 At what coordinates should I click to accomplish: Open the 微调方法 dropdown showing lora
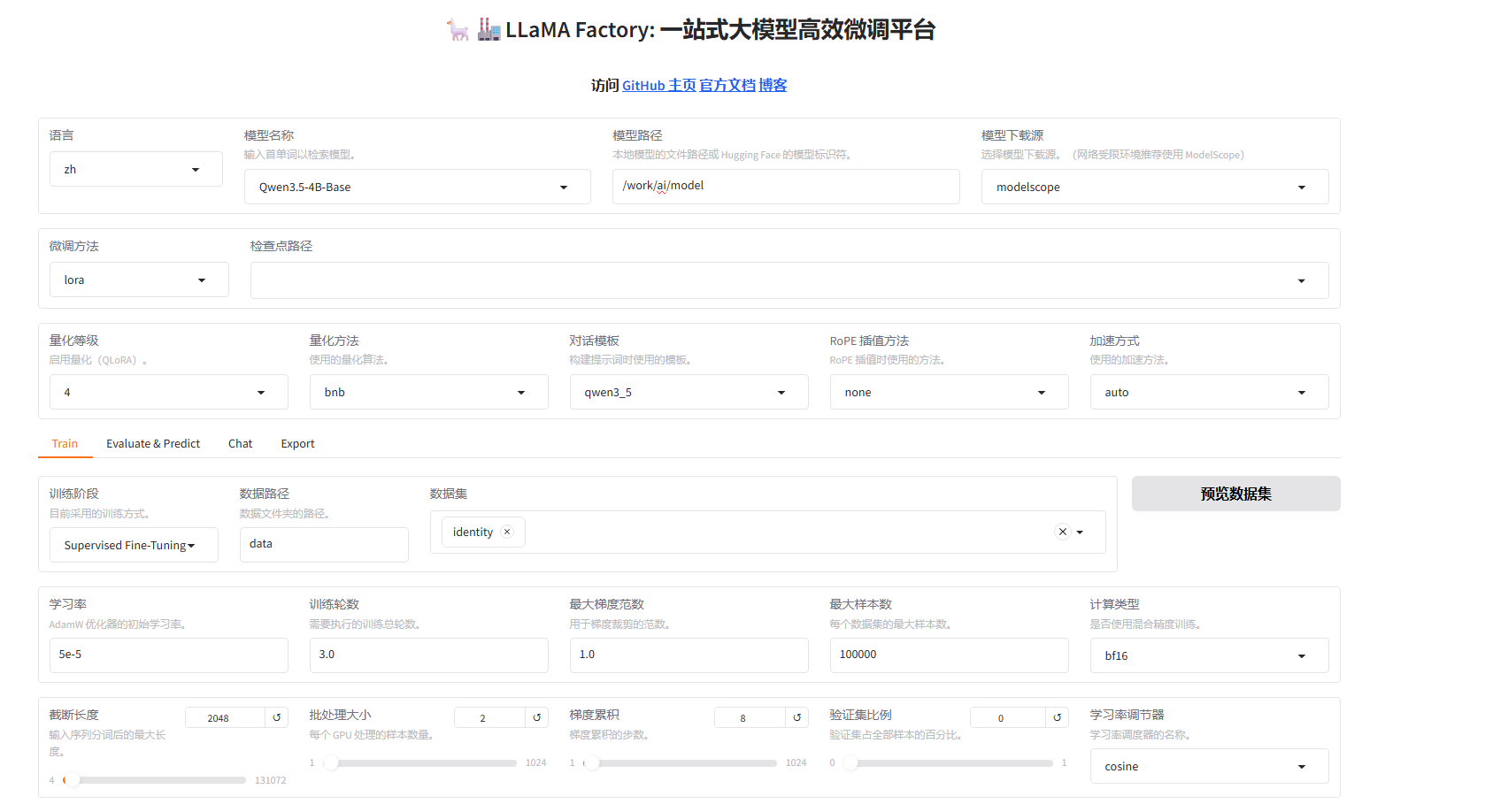(139, 280)
